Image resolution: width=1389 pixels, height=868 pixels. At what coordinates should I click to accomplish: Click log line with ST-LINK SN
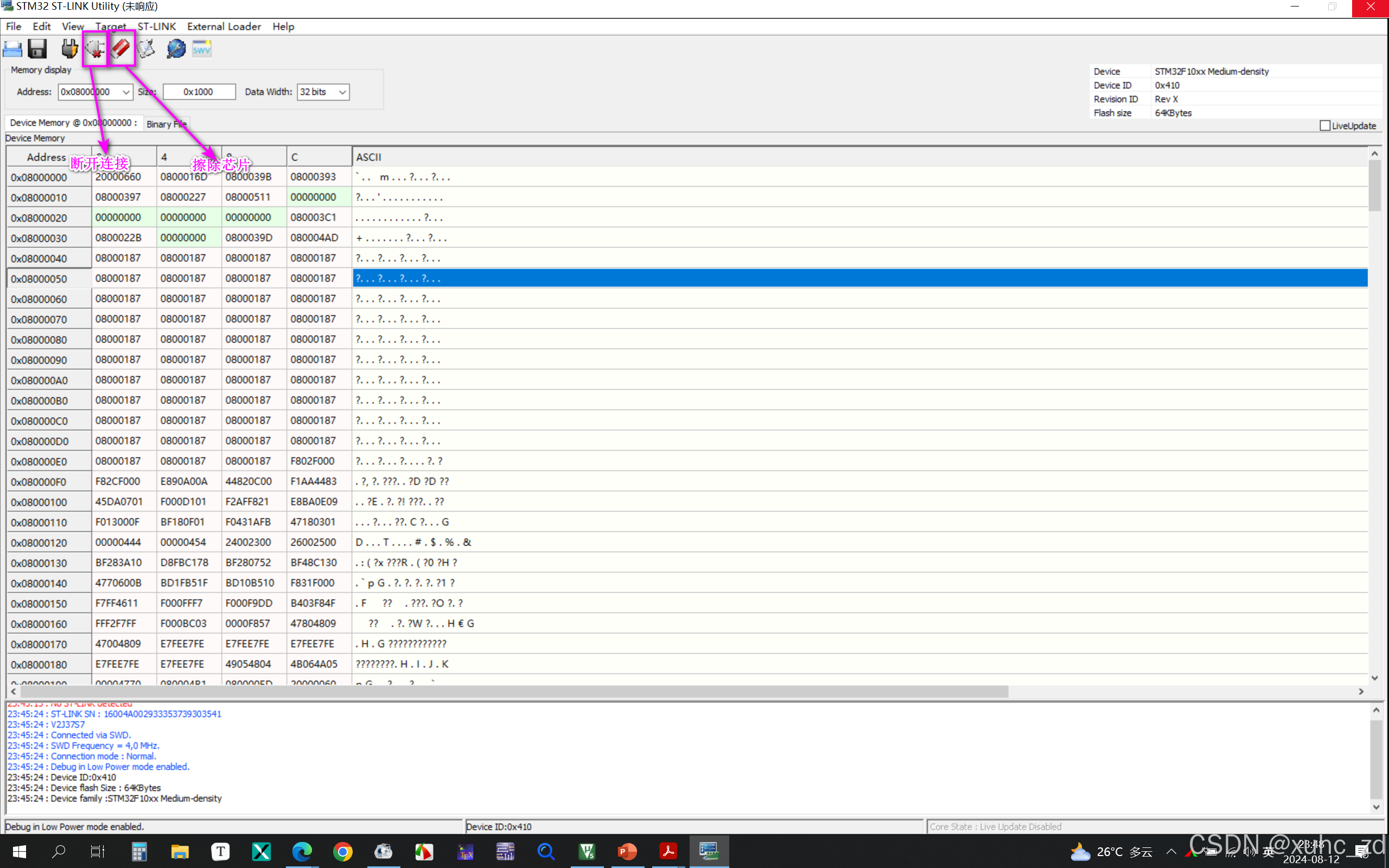pyautogui.click(x=114, y=713)
